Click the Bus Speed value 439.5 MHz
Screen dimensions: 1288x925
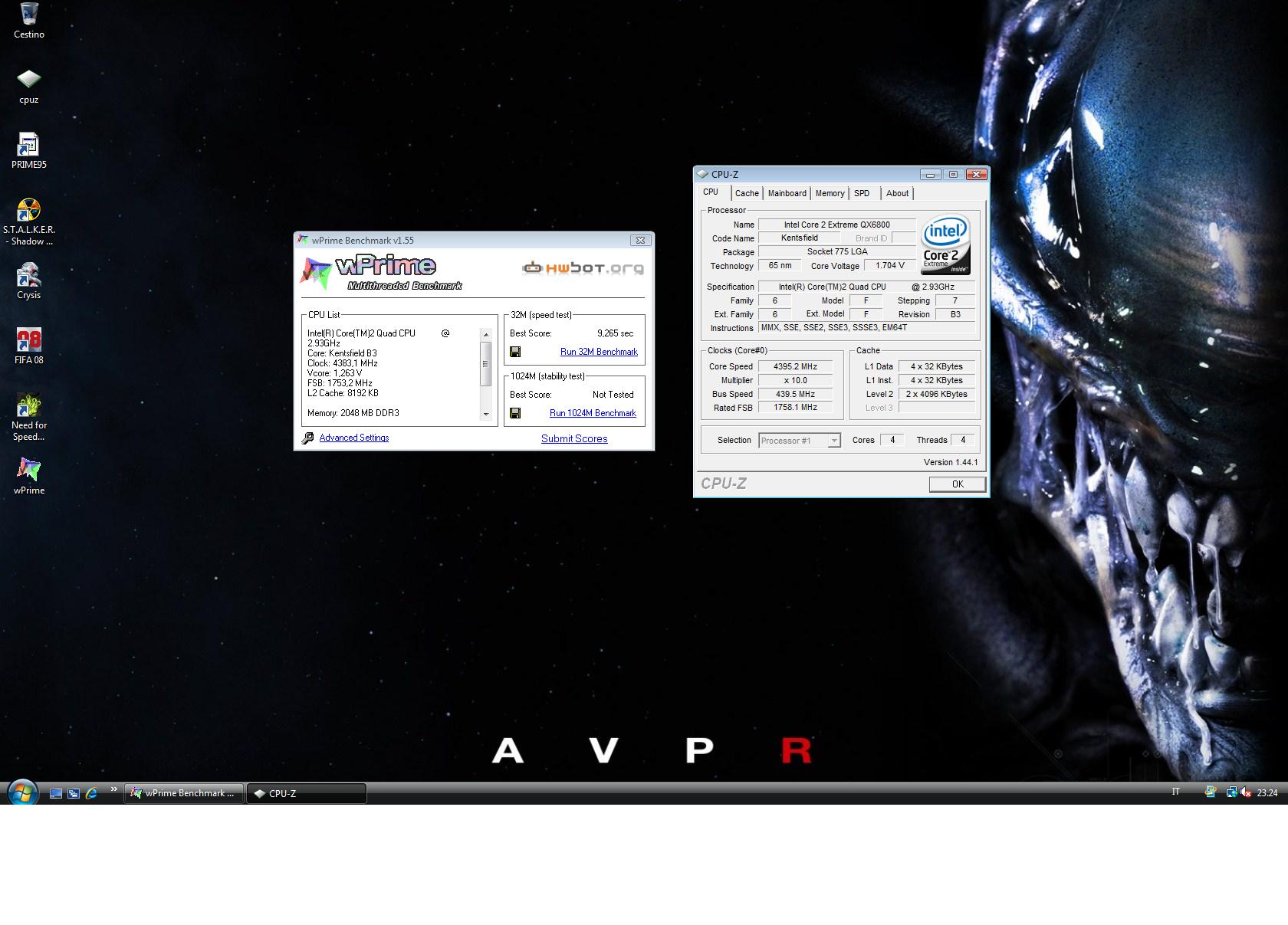coord(795,394)
